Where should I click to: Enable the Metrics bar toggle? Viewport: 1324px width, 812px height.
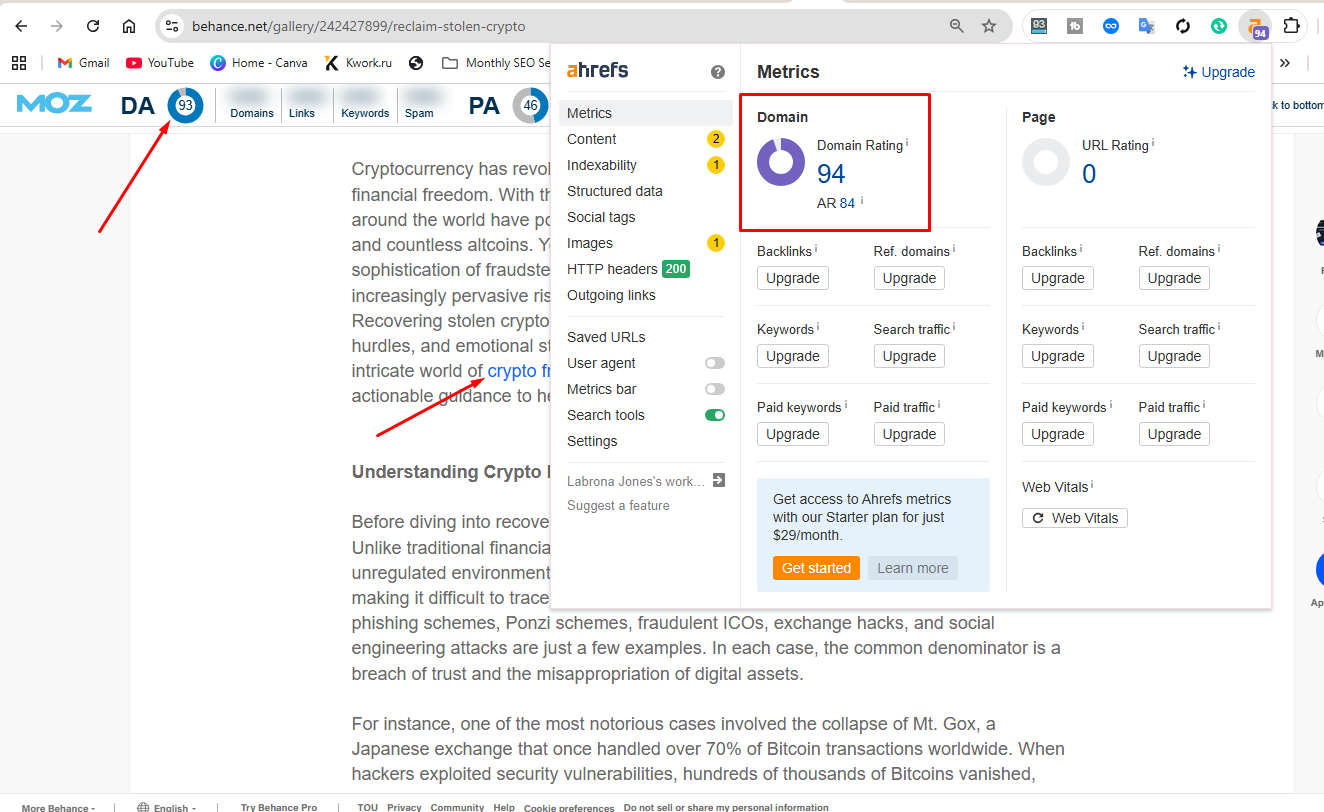pyautogui.click(x=714, y=389)
